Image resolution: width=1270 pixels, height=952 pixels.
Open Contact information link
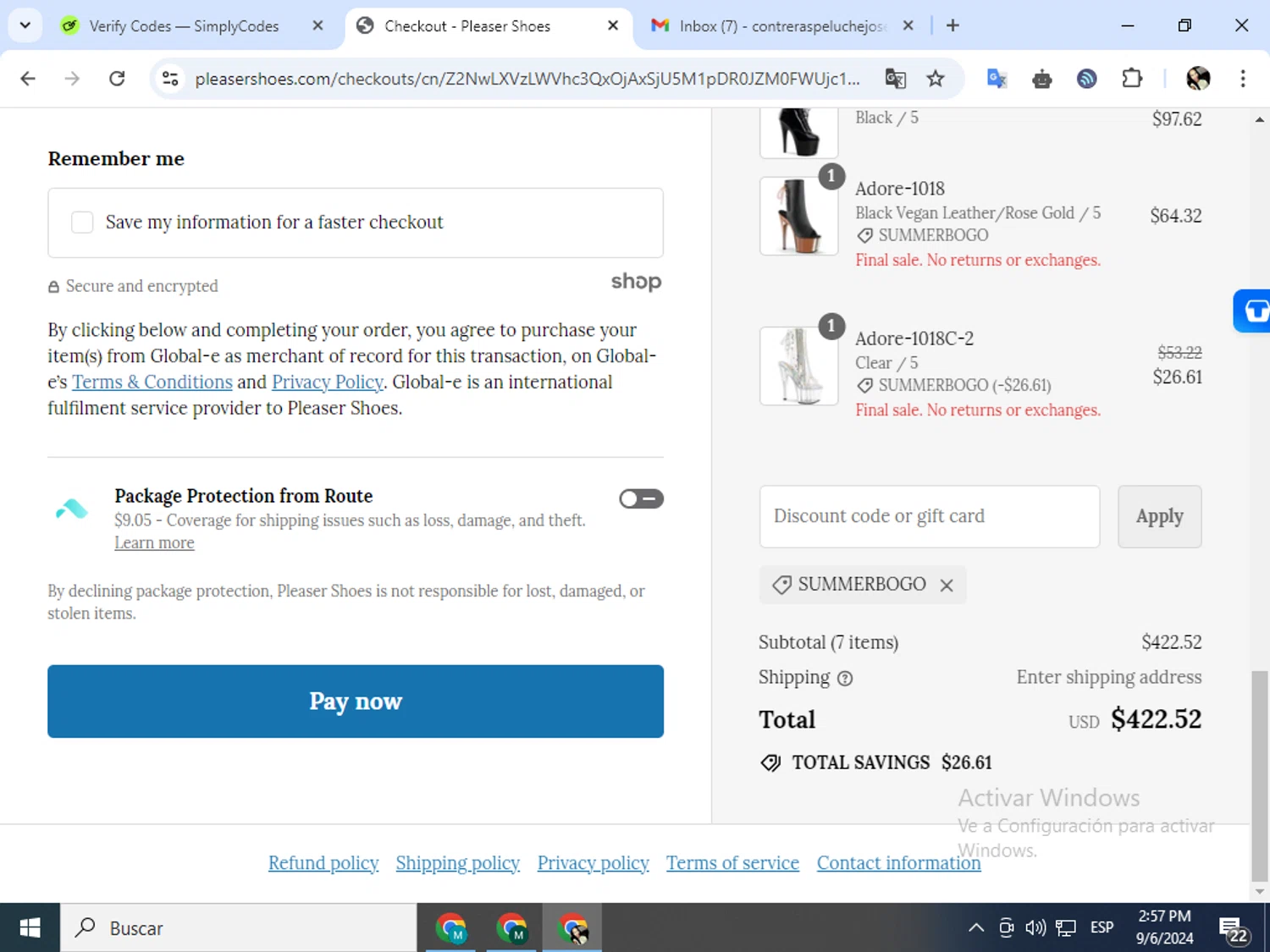coord(898,862)
